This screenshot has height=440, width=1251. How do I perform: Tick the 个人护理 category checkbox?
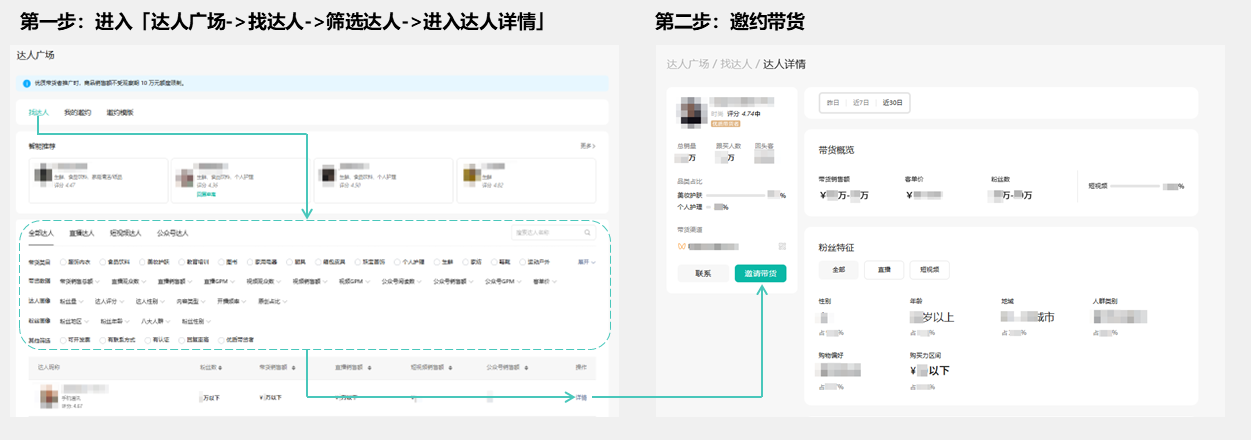click(x=397, y=262)
